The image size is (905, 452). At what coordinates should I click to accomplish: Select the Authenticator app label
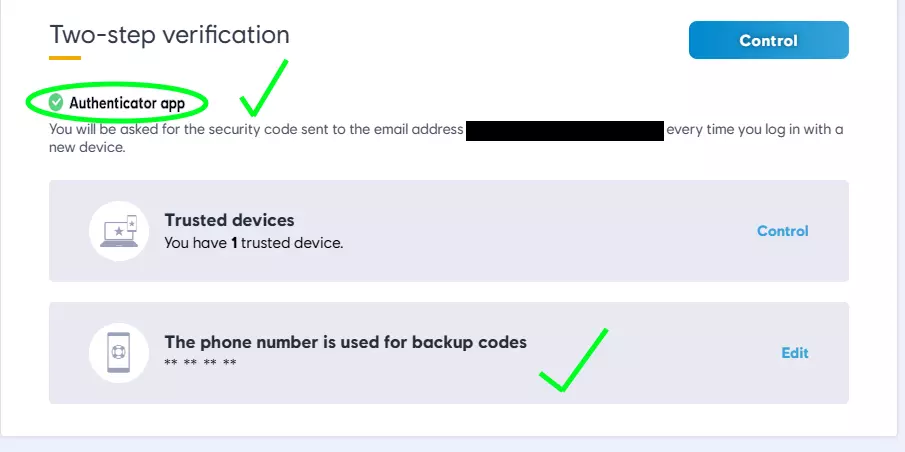pos(127,103)
